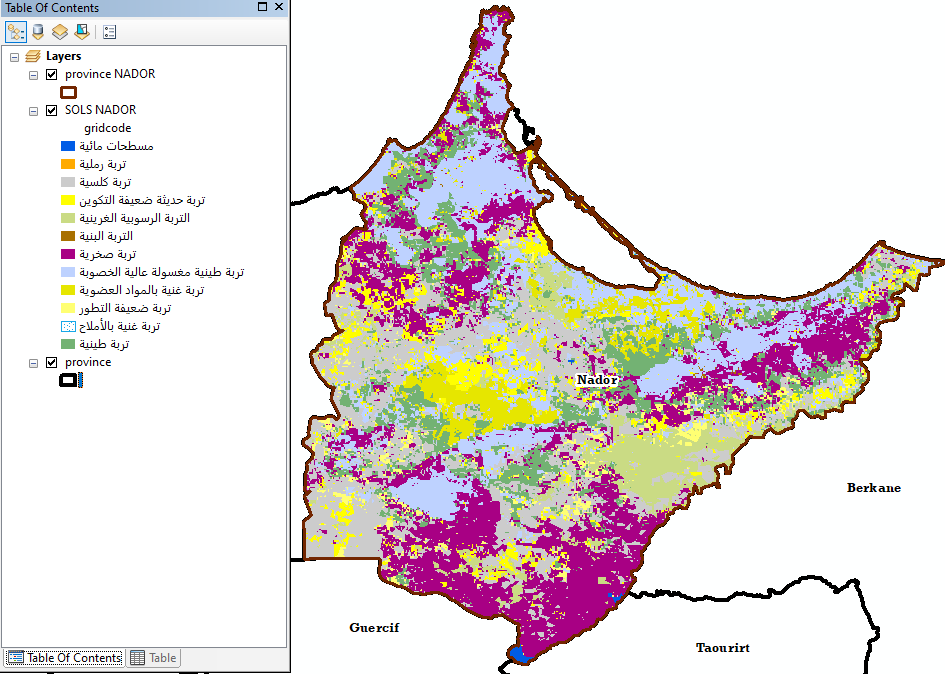
Task: Click the Layers data frame icon
Action: coord(33,57)
